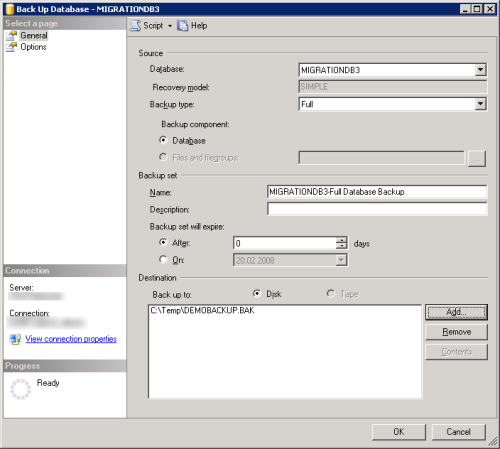Click the Script toolbar icon
The height and width of the screenshot is (449, 500).
[135, 26]
